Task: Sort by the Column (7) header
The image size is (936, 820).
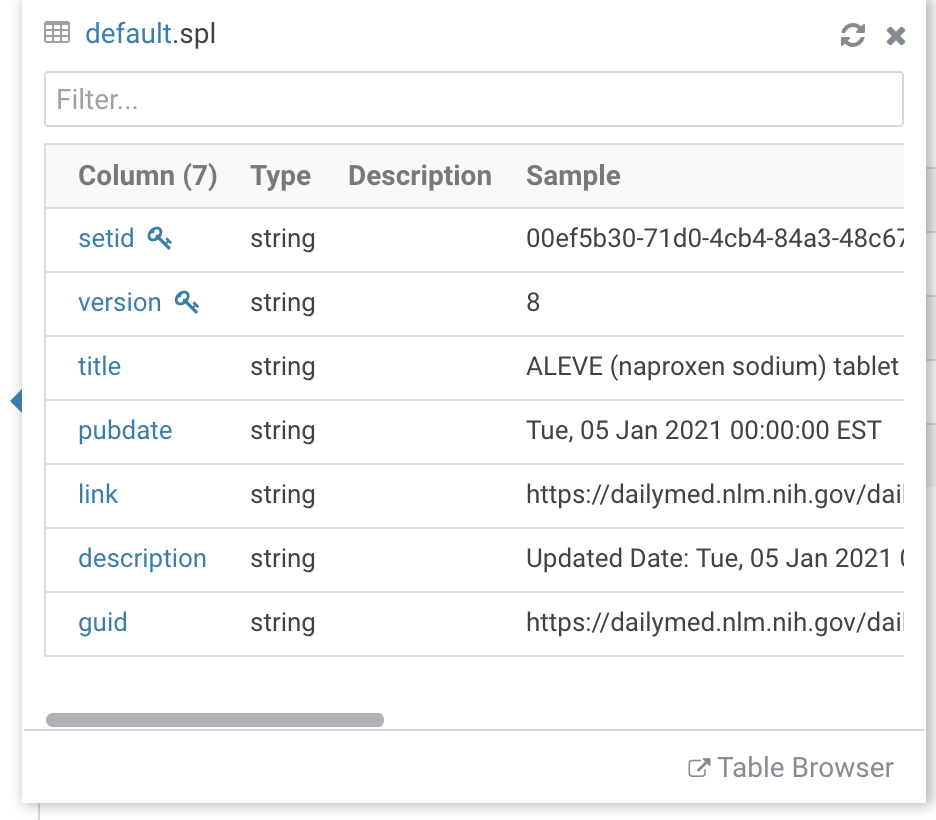Action: click(x=147, y=176)
